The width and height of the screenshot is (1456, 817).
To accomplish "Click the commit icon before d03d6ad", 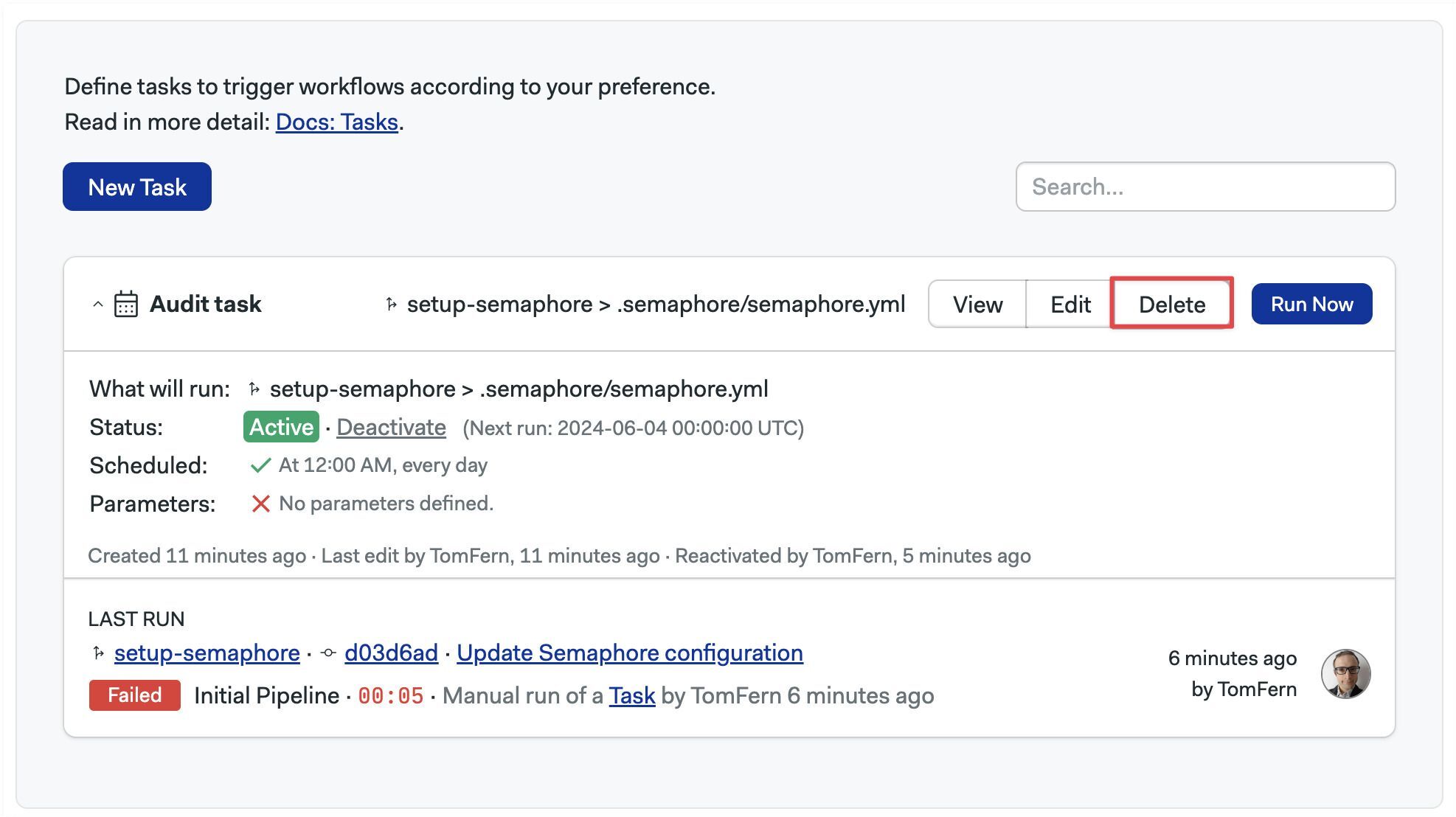I will (329, 653).
